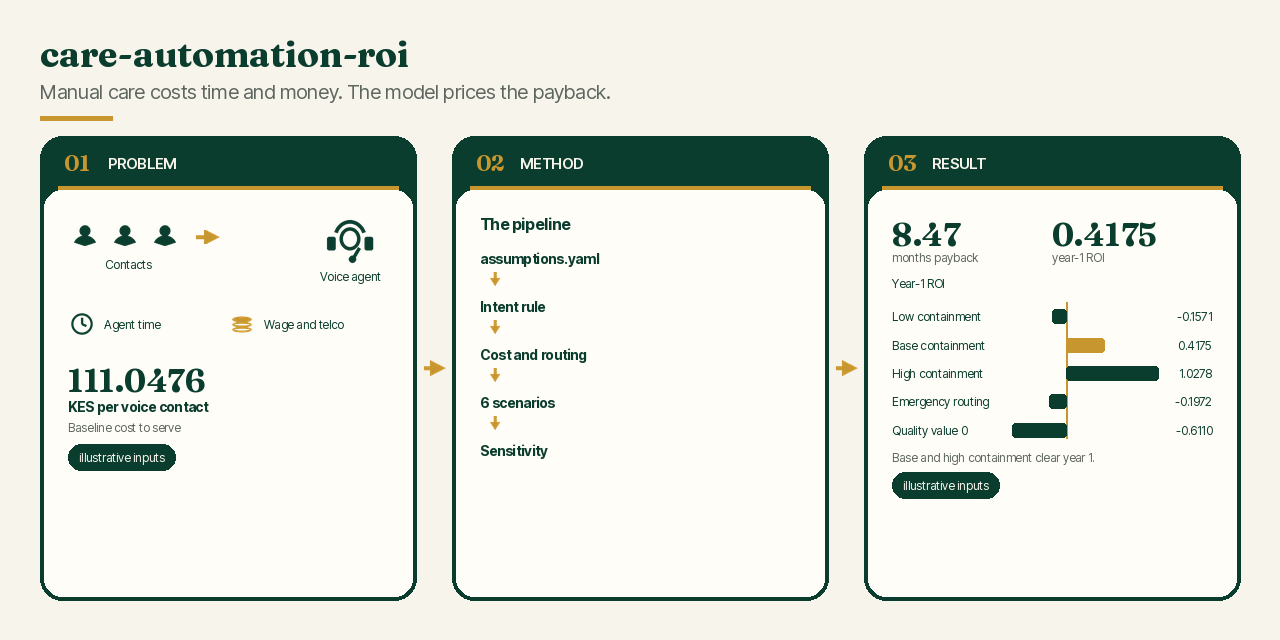Click the months payback caption

[935, 258]
